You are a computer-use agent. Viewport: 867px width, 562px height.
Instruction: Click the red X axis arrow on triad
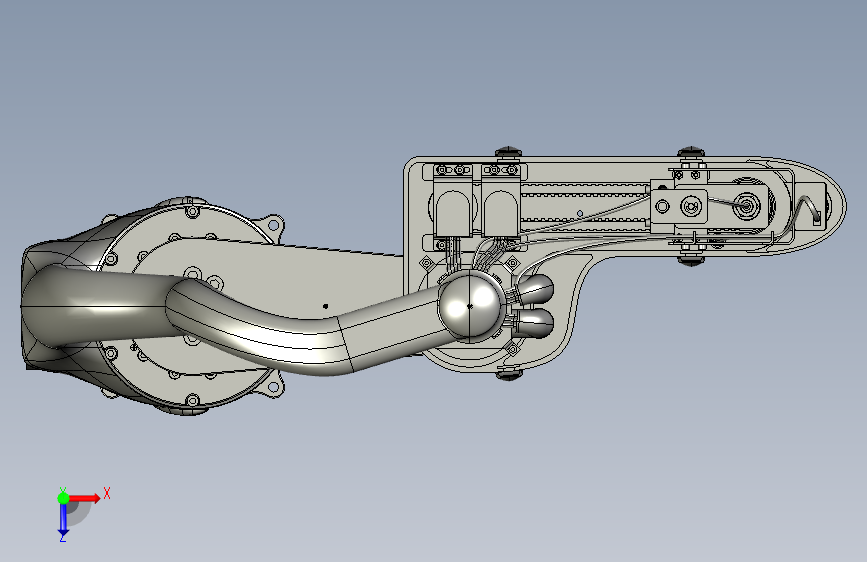pos(84,498)
